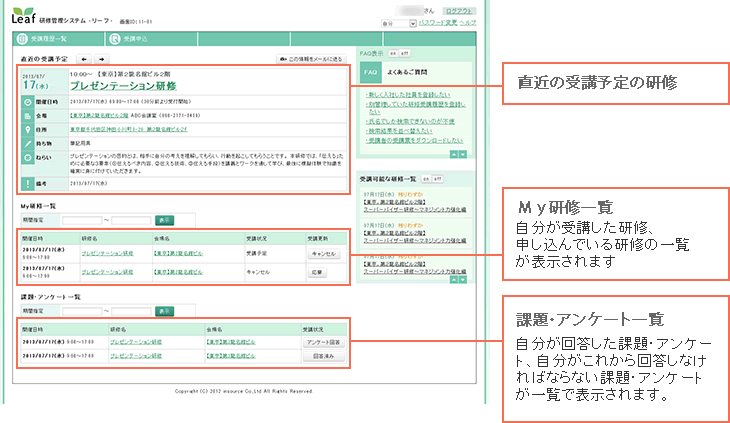Click the Leaf logo
The width and height of the screenshot is (730, 423).
click(23, 15)
